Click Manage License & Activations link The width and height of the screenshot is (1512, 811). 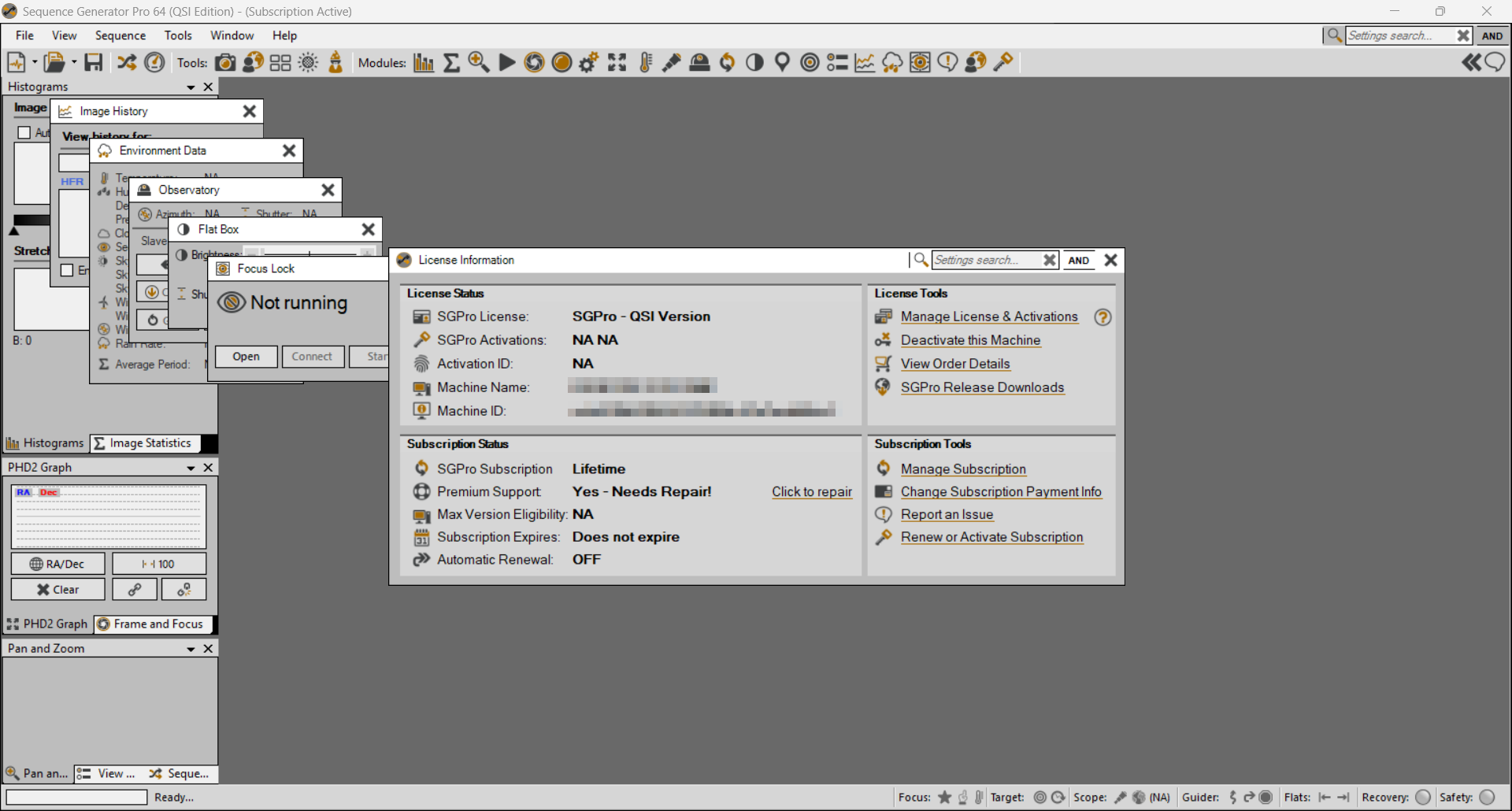(x=989, y=317)
